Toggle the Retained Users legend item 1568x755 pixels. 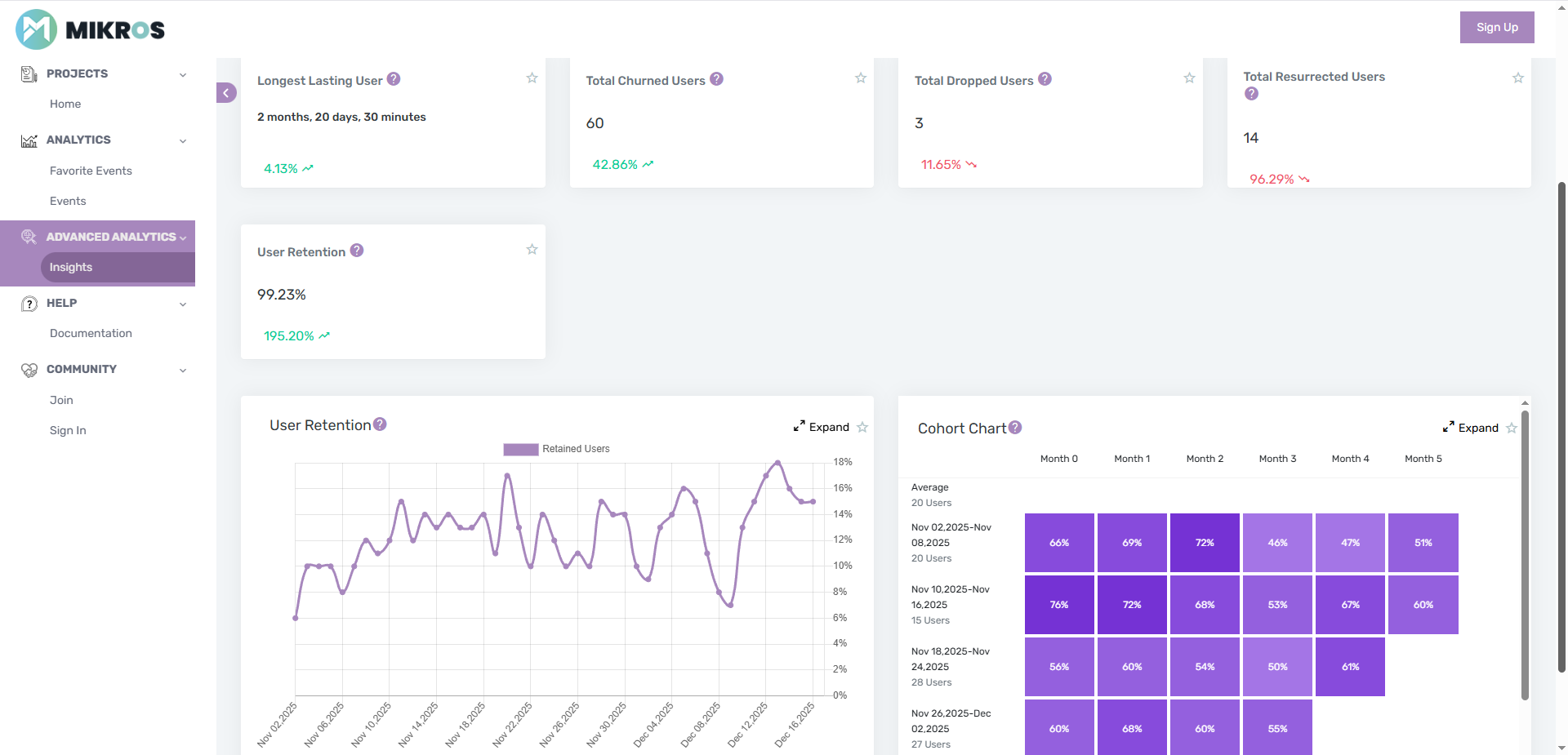coord(556,448)
